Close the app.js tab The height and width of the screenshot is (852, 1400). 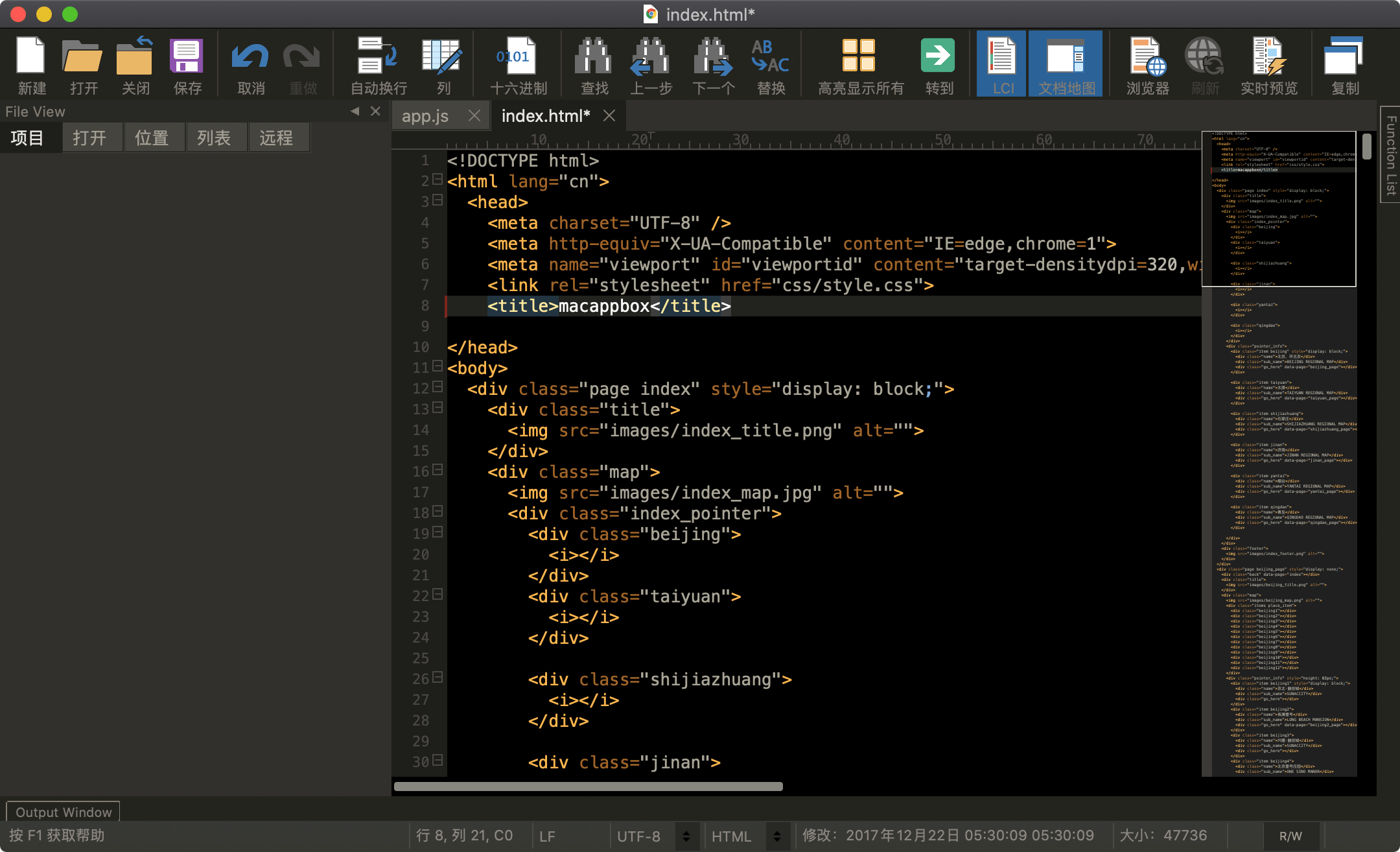474,115
